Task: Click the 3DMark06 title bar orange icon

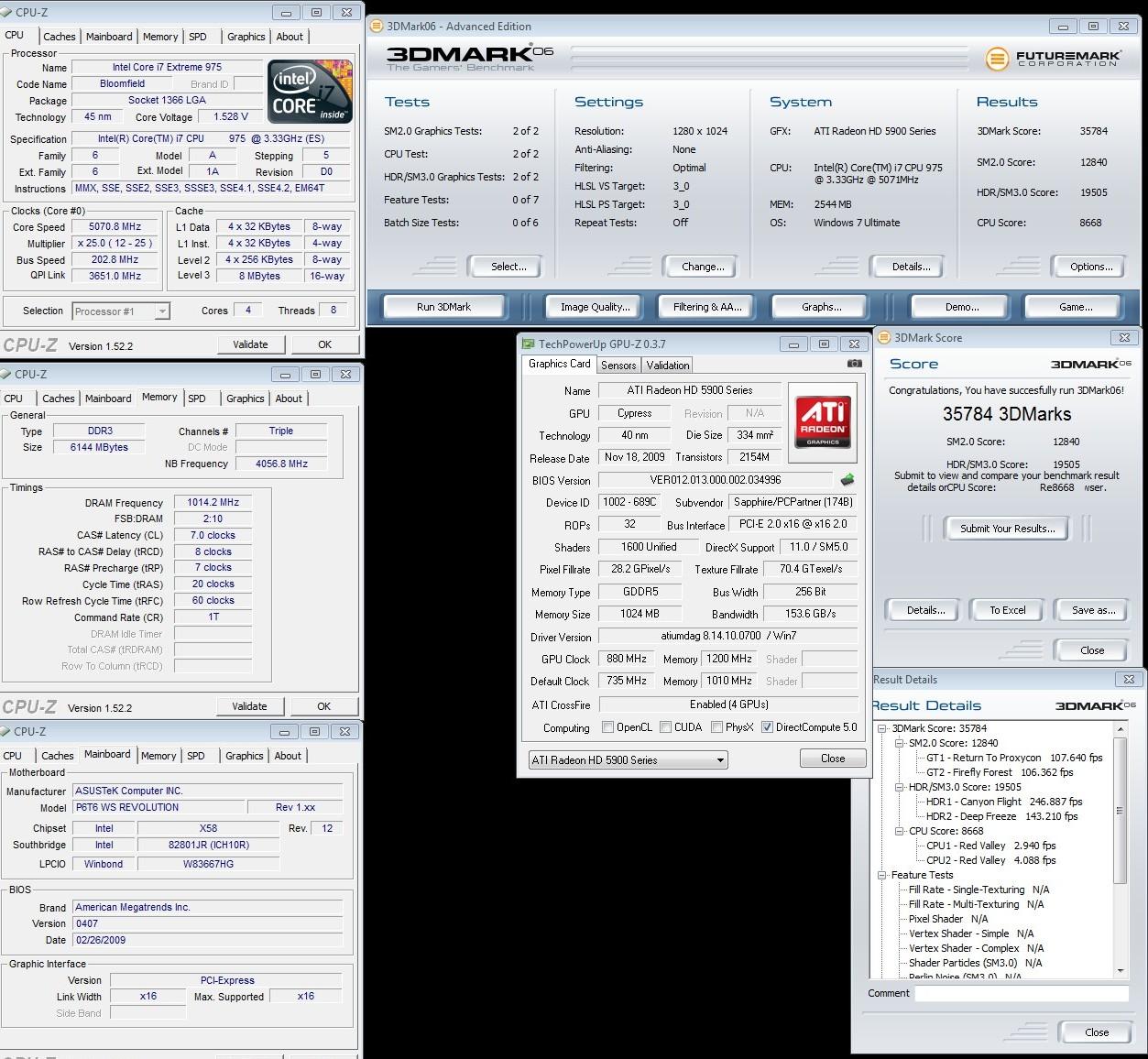Action: point(377,27)
